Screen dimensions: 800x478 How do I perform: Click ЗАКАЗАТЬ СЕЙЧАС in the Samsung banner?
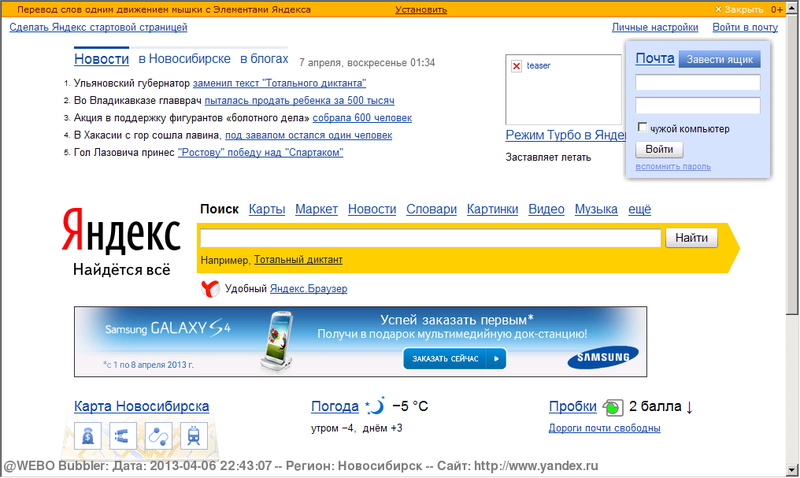click(x=455, y=359)
